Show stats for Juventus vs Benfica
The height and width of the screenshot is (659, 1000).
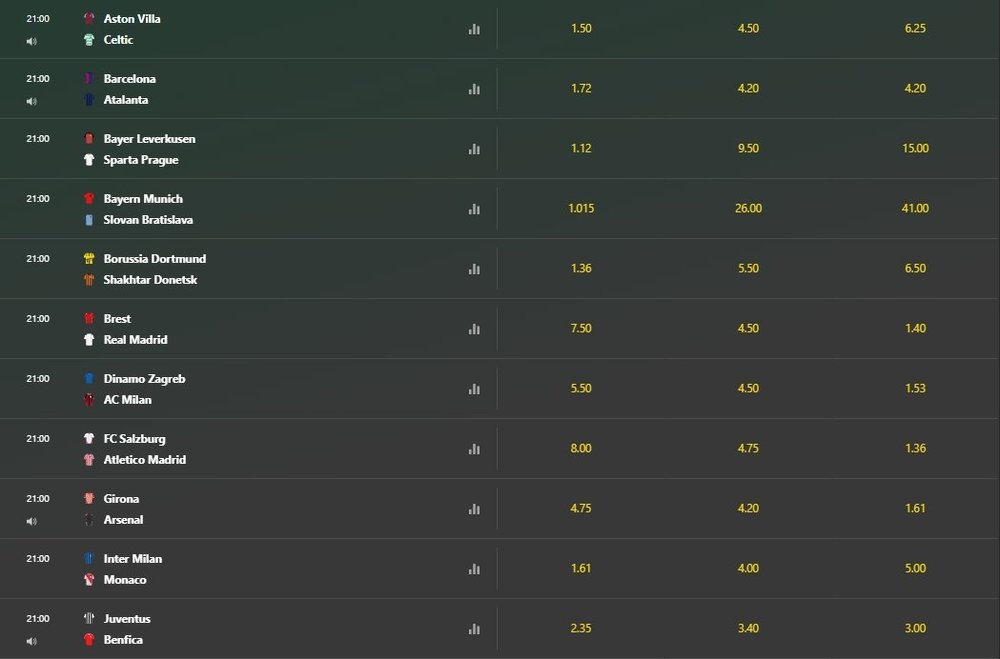pyautogui.click(x=474, y=629)
